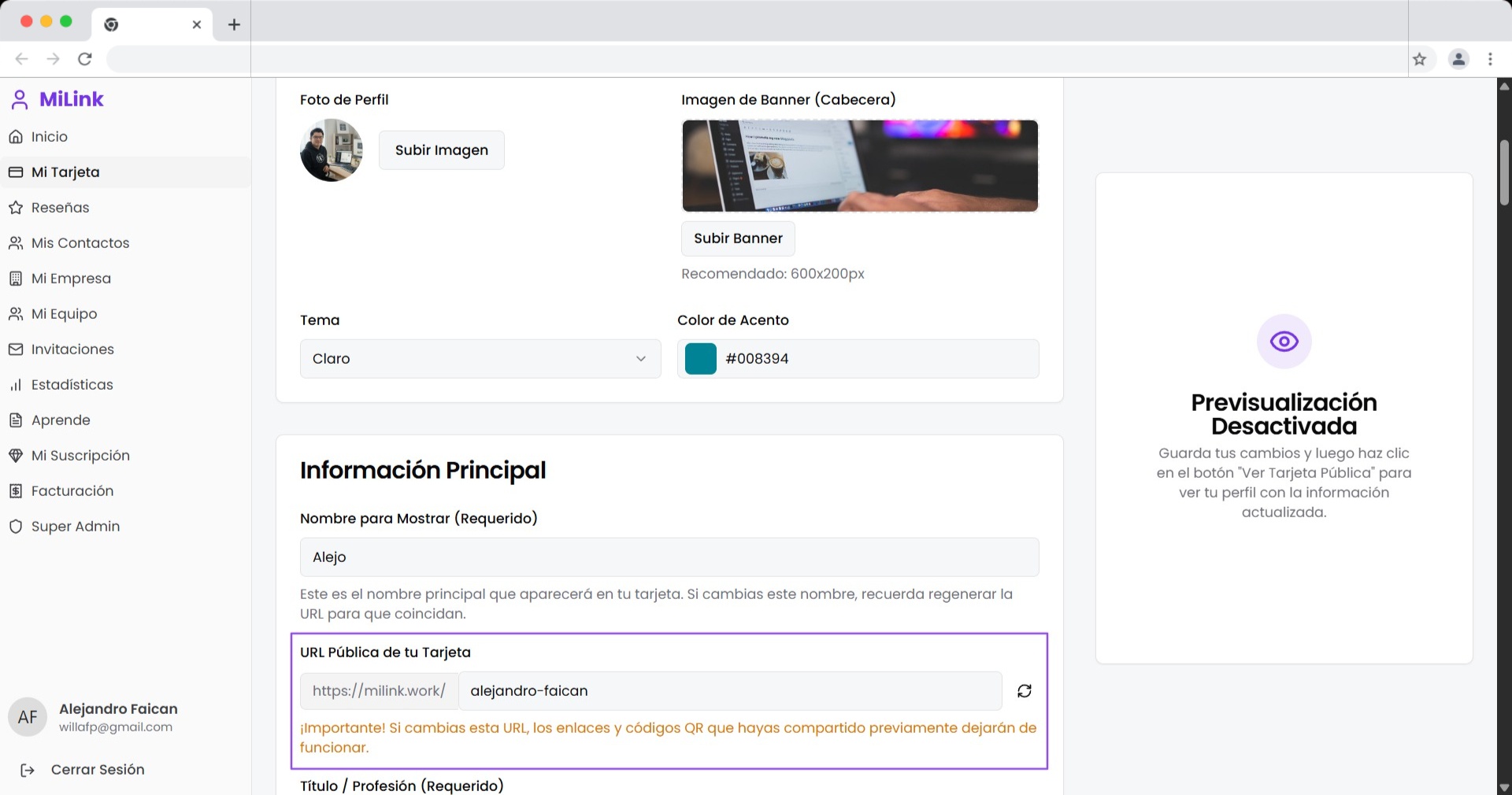Click the Reseñas star icon in sidebar

[16, 208]
